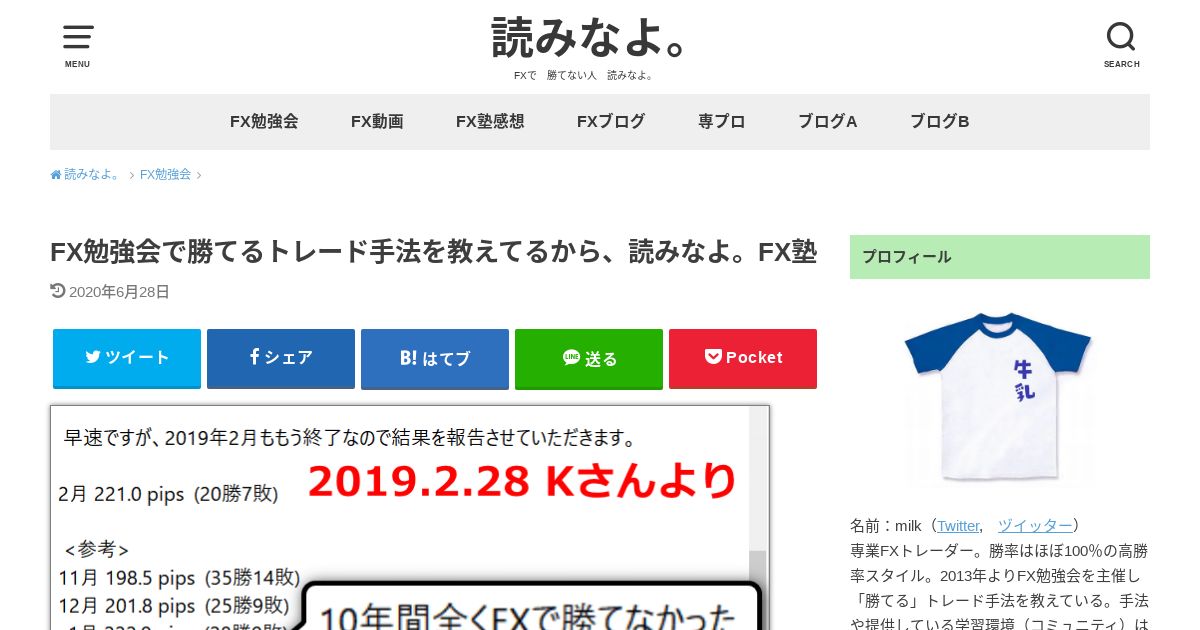Open the ブログB navigation item
The height and width of the screenshot is (630, 1200).
[940, 122]
